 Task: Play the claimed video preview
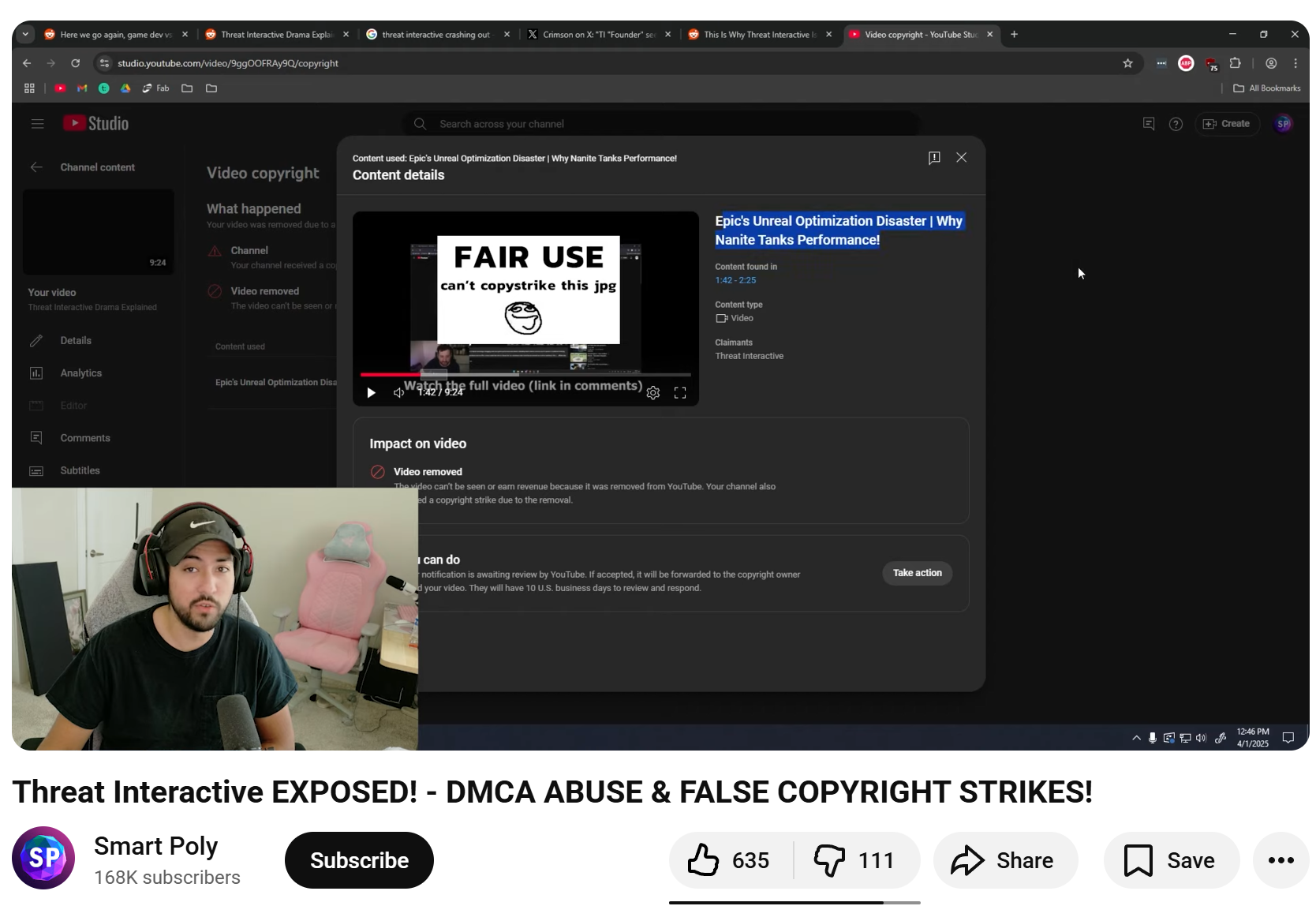click(x=371, y=392)
